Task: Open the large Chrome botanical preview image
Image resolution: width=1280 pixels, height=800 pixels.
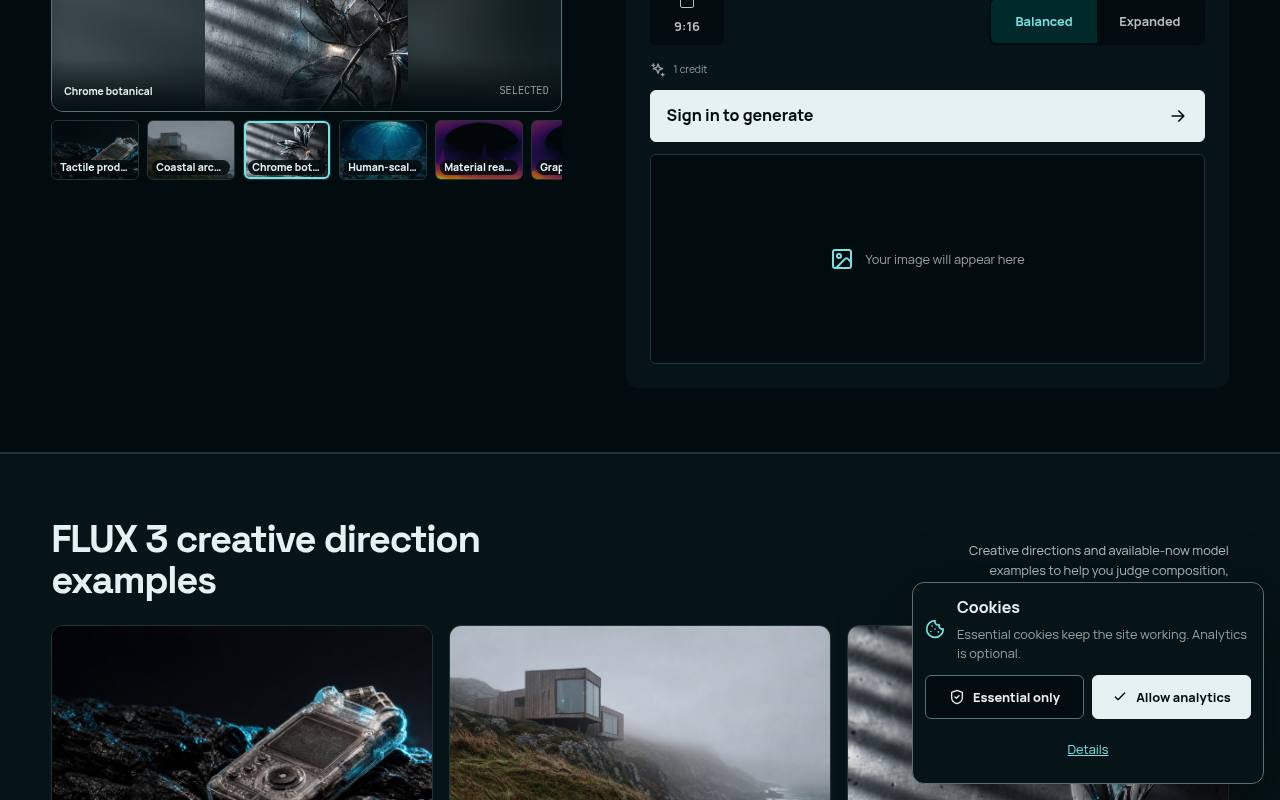Action: [306, 54]
